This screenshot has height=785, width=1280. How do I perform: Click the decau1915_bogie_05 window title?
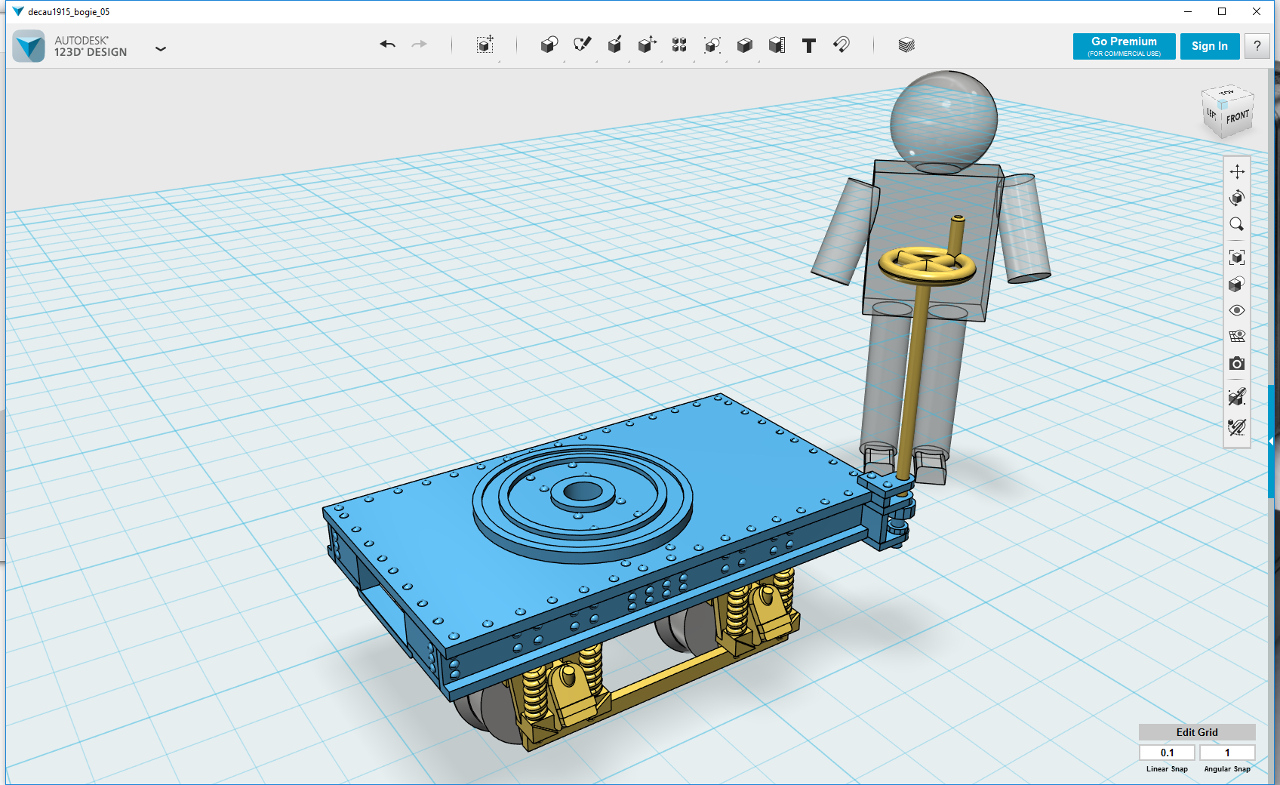click(x=68, y=11)
